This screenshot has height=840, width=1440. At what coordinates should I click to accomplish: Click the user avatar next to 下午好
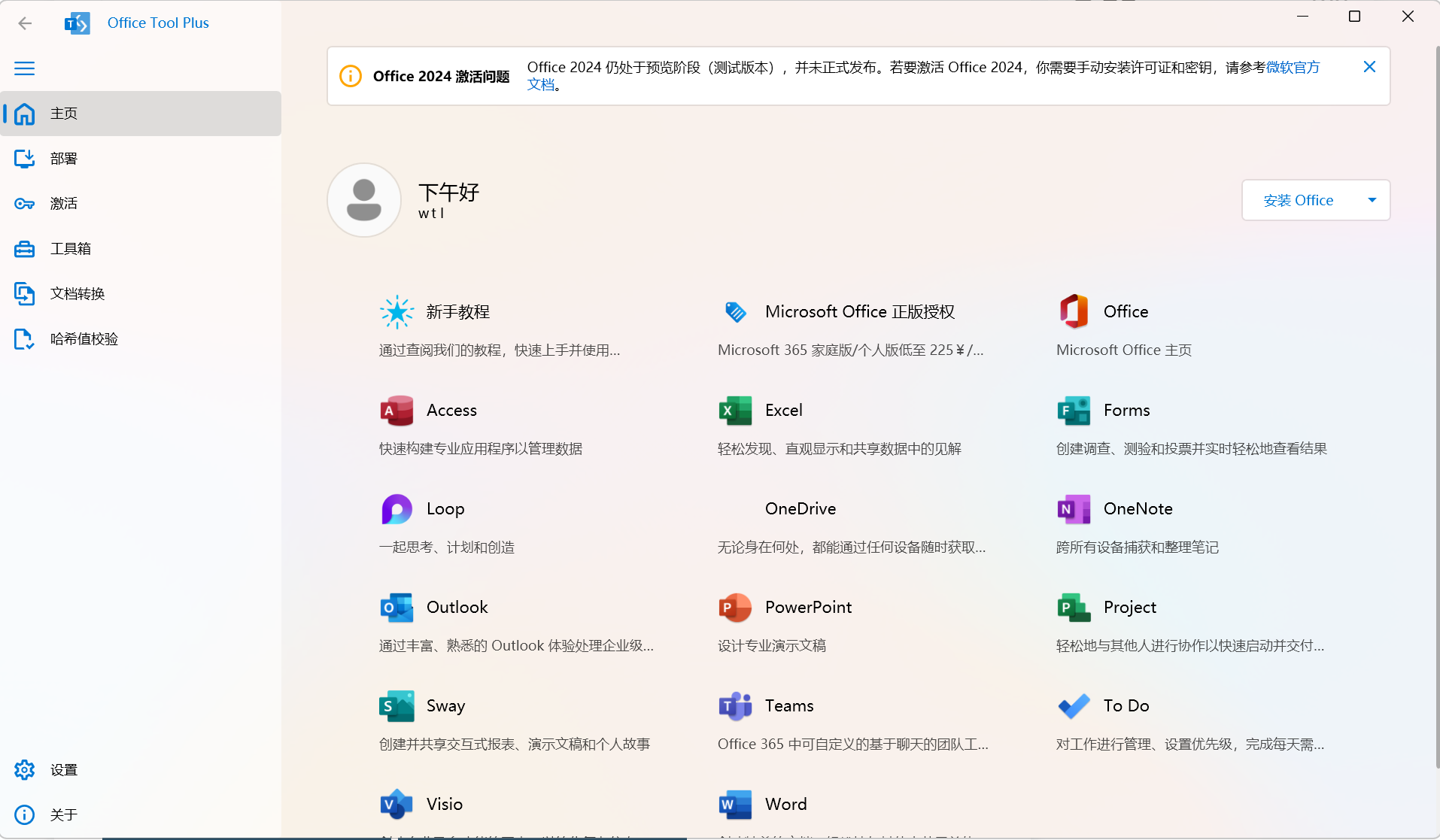coord(363,199)
